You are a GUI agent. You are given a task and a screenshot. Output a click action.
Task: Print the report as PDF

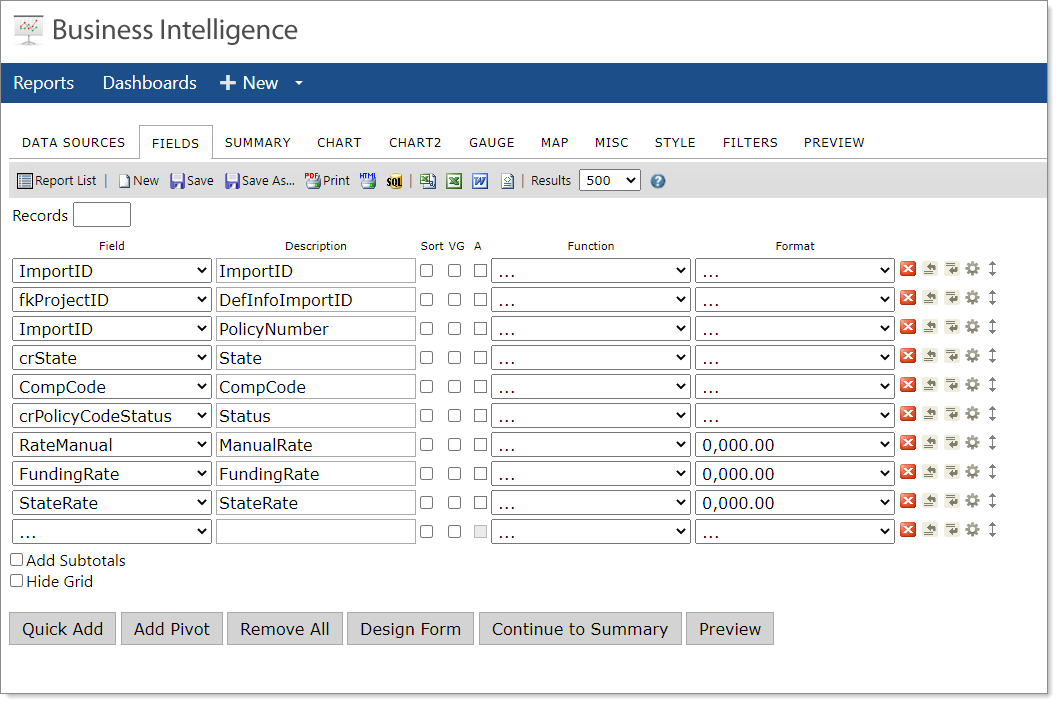[x=327, y=181]
